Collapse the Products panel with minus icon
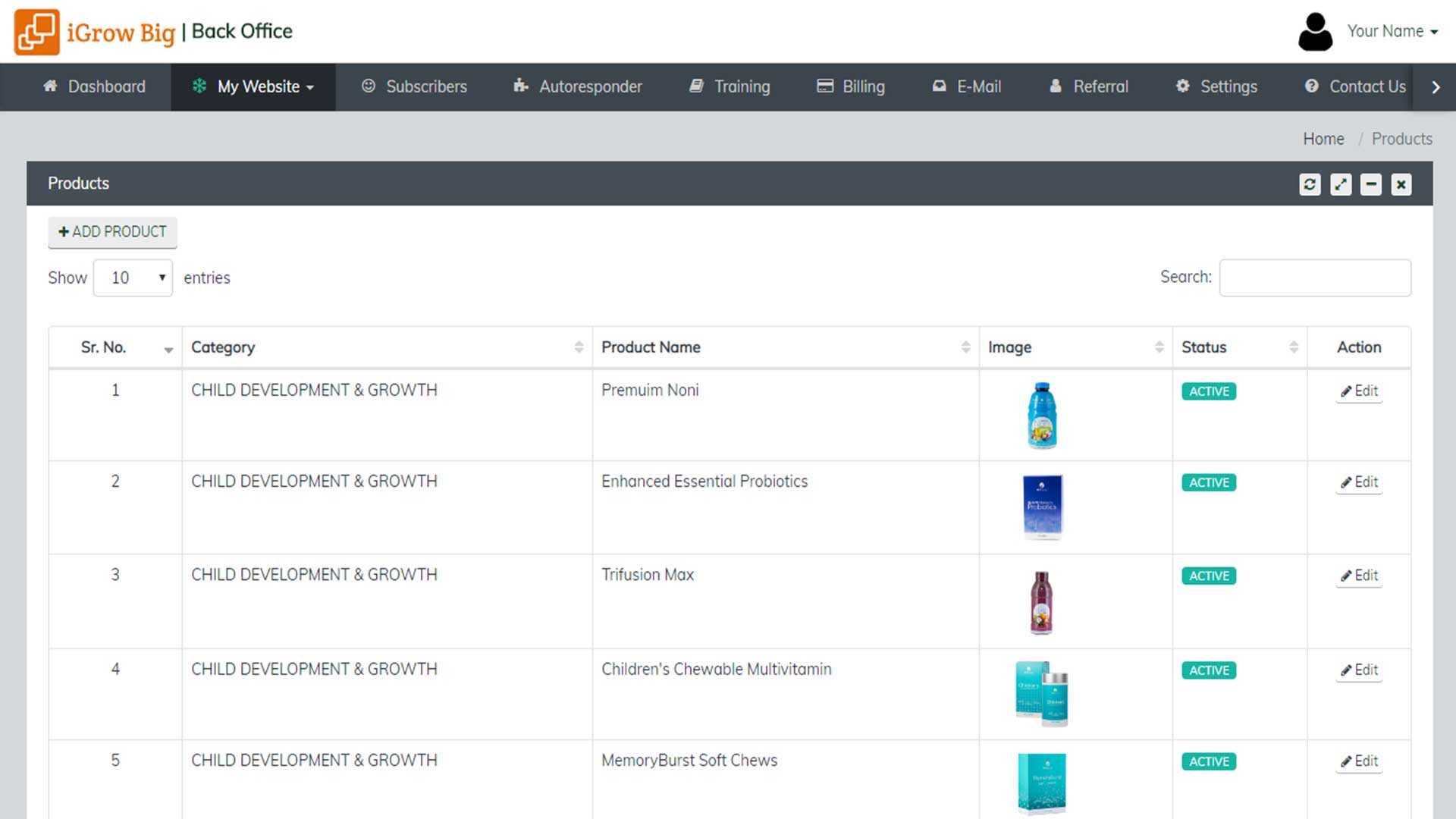This screenshot has height=819, width=1456. pos(1371,184)
